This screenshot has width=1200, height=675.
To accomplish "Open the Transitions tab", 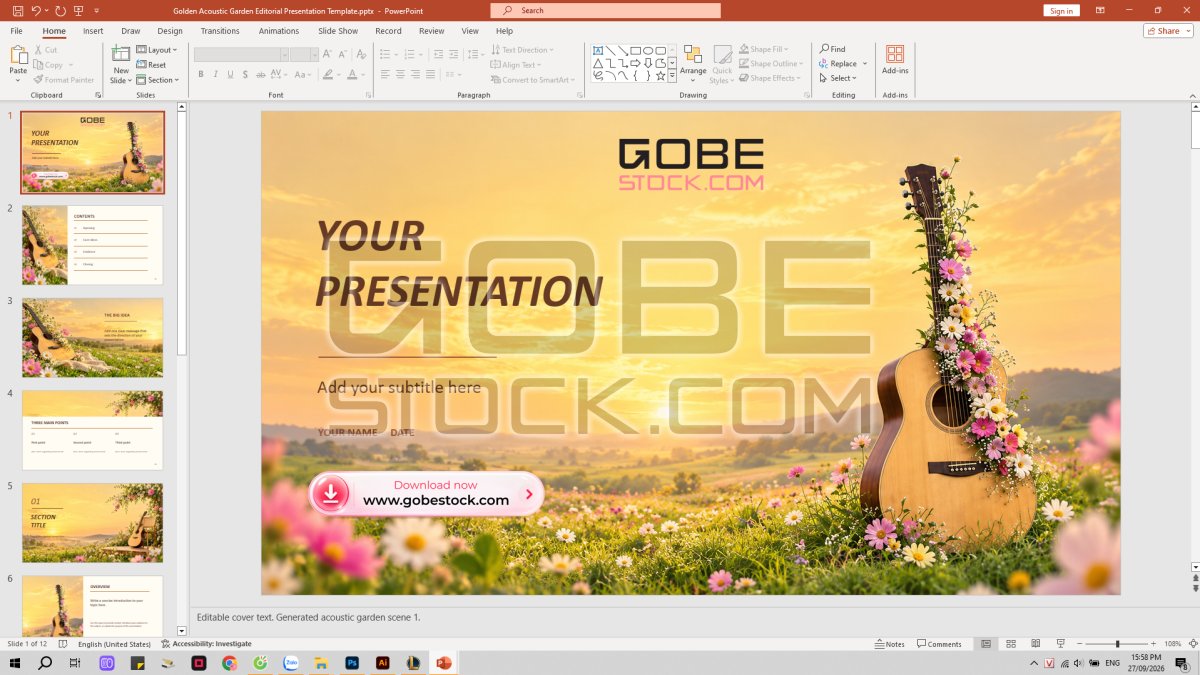I will pyautogui.click(x=220, y=31).
